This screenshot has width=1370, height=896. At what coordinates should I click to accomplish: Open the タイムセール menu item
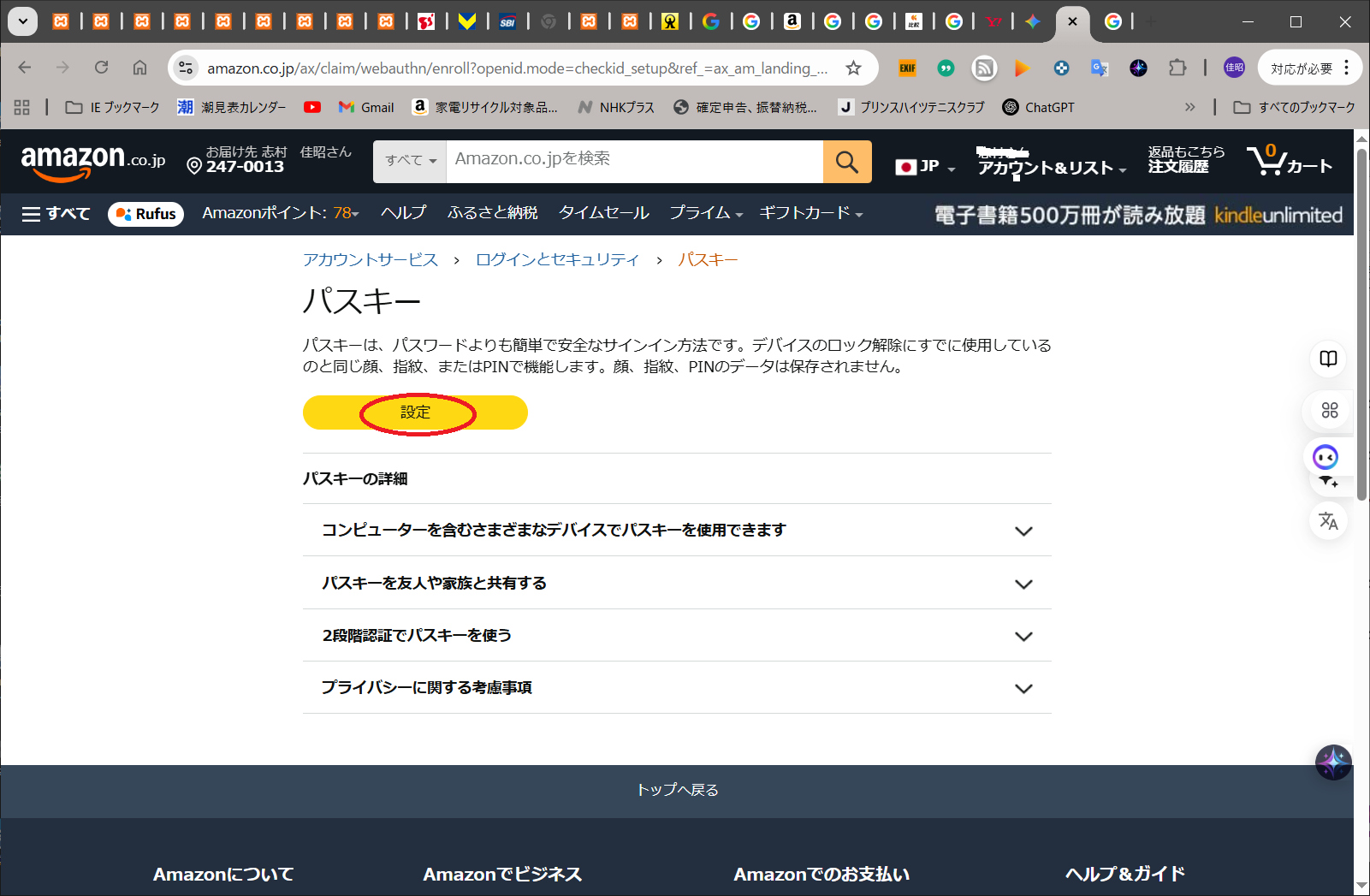(603, 213)
